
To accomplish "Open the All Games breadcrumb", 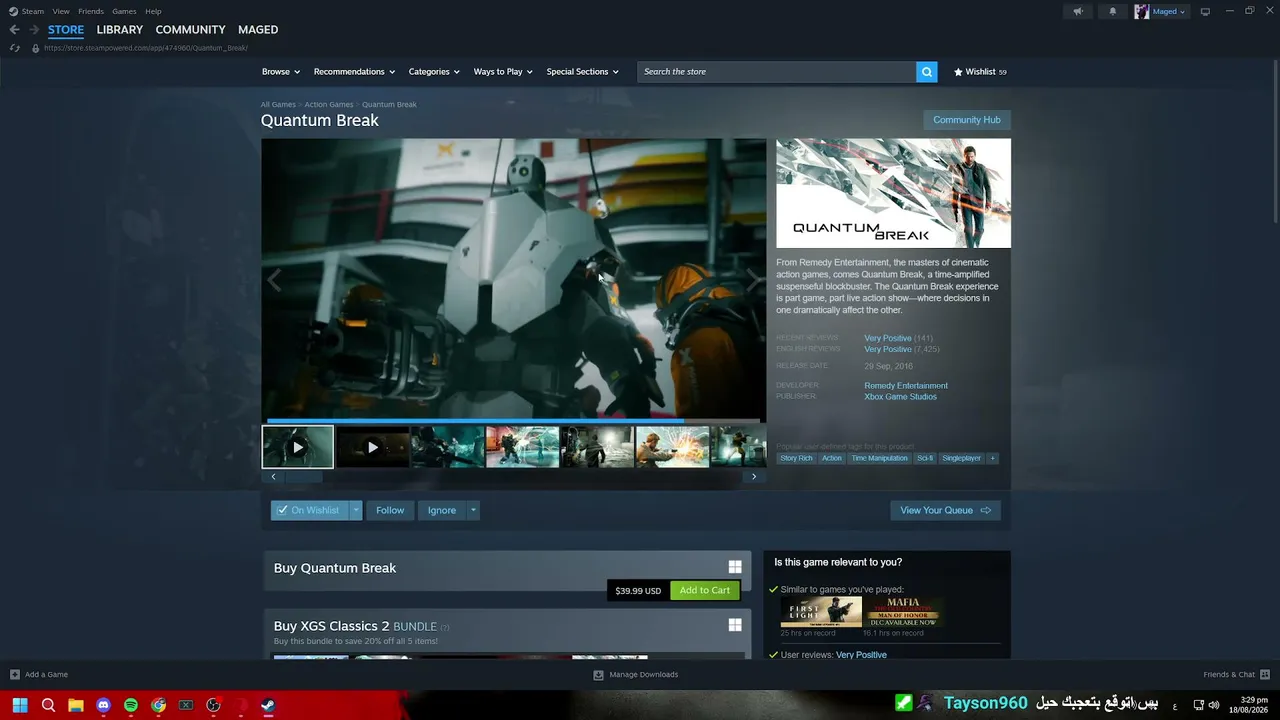I will pos(278,104).
